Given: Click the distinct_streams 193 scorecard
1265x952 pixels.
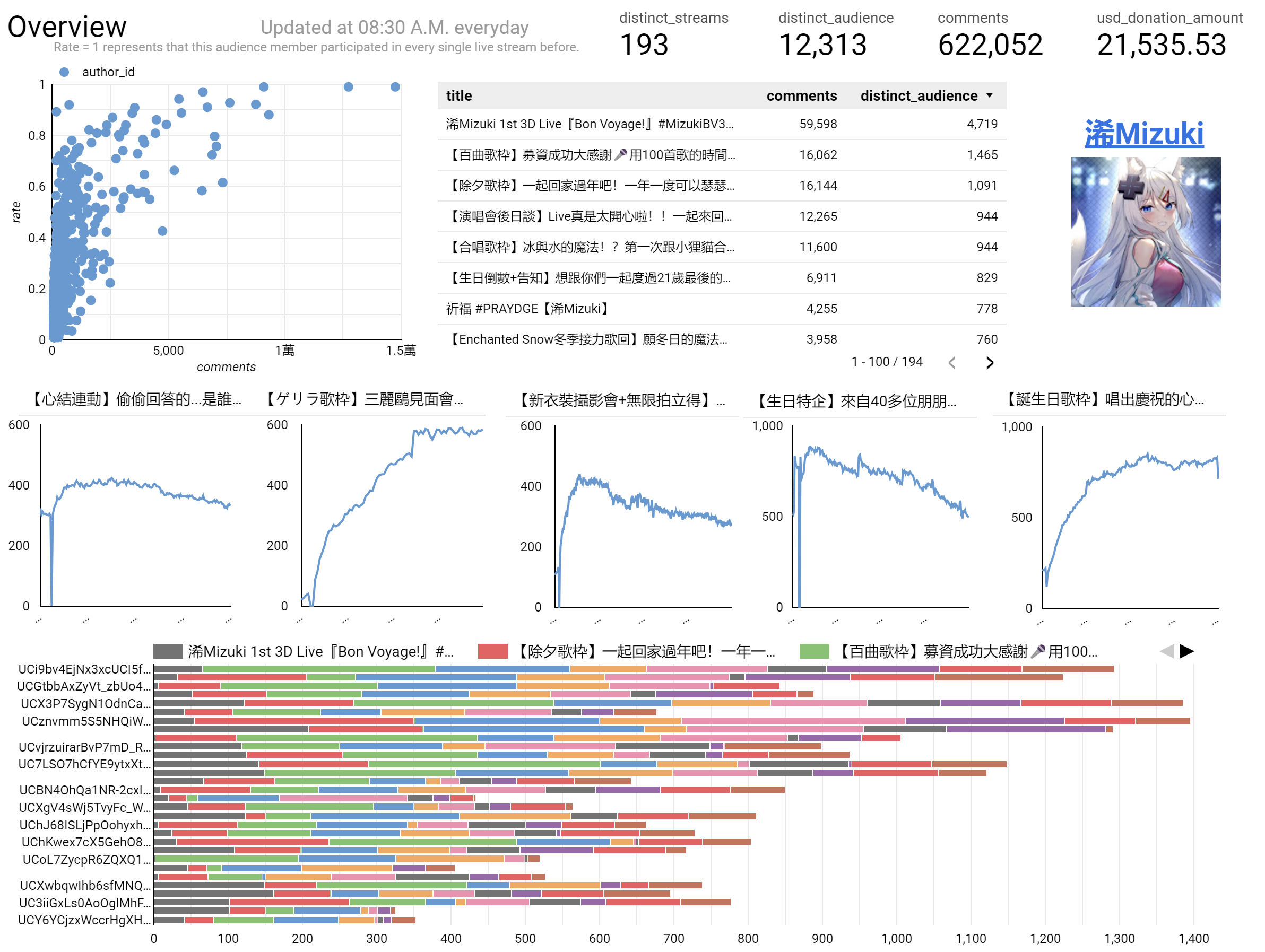Looking at the screenshot, I should click(644, 45).
